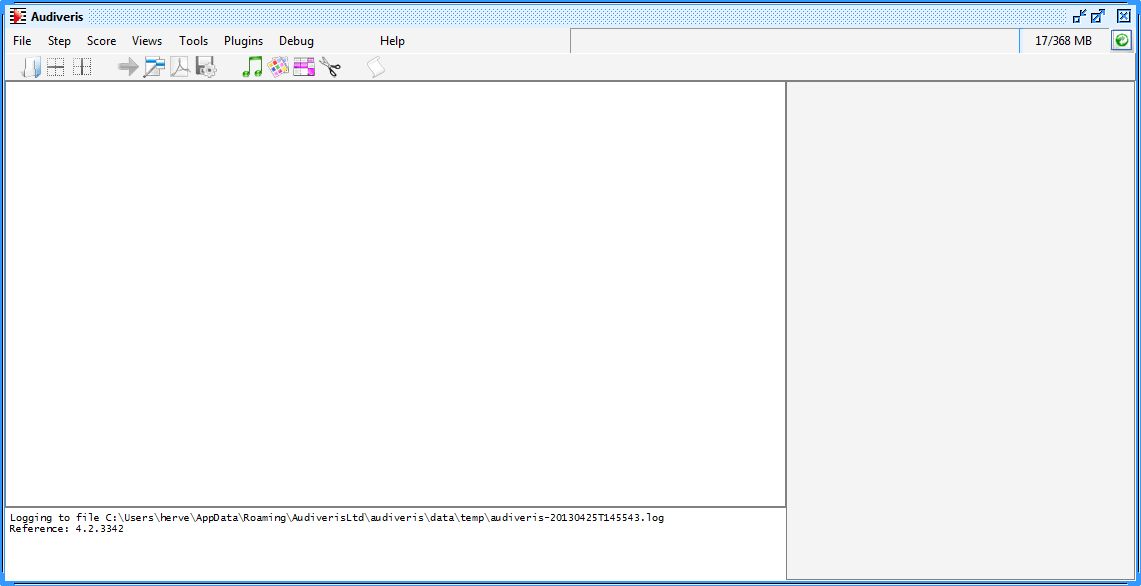Click the horizontal split view toolbar icon
Image resolution: width=1141 pixels, height=586 pixels.
point(56,67)
